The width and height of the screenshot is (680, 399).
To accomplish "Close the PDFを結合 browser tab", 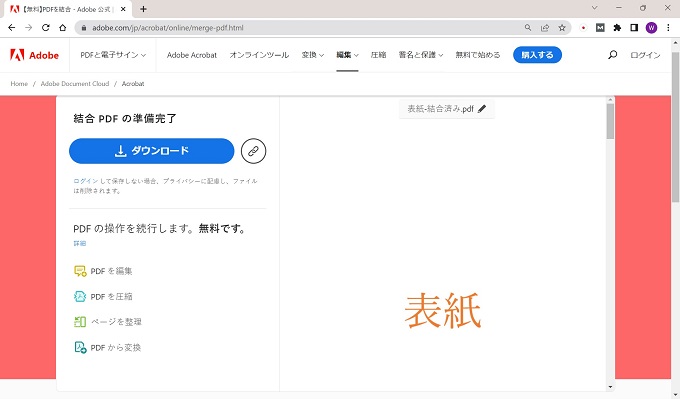I will click(x=123, y=9).
